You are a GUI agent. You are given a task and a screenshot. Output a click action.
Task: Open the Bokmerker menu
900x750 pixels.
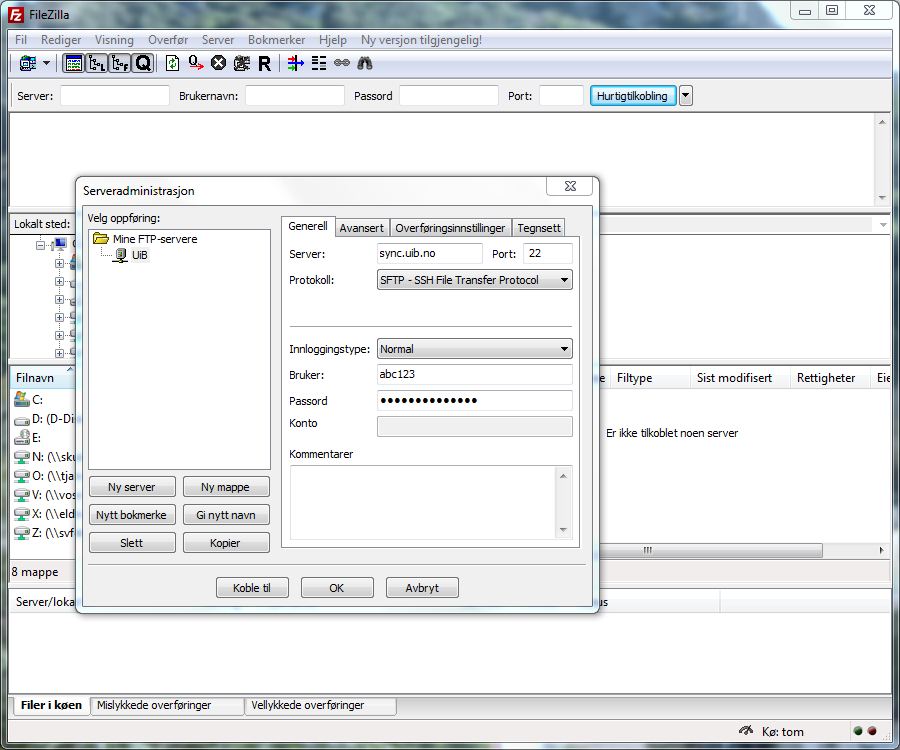click(276, 40)
